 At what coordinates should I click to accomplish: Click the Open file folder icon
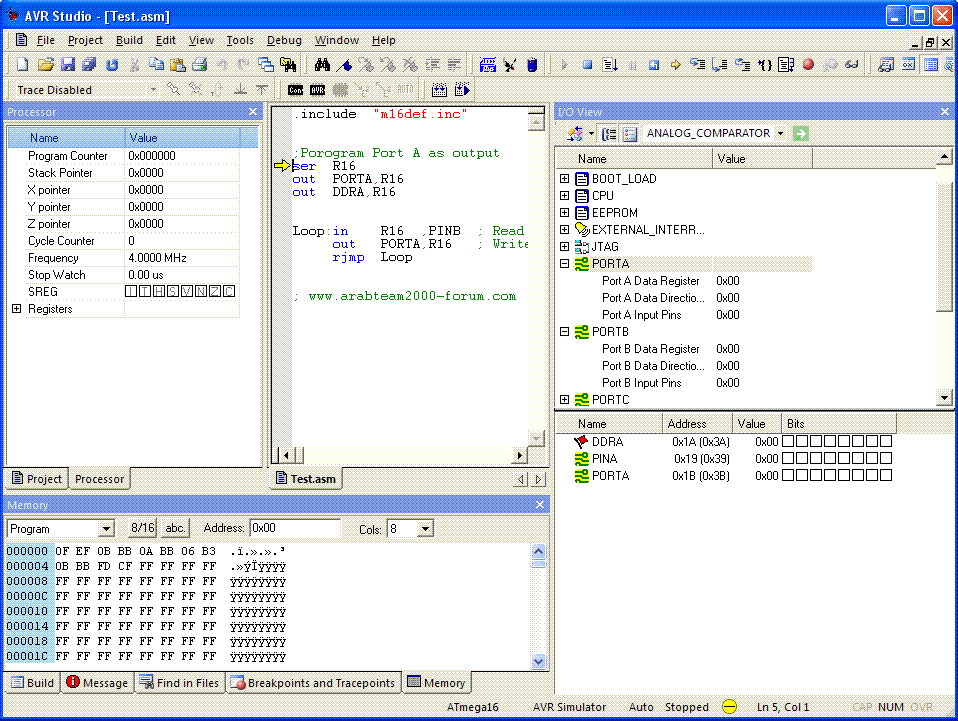[46, 64]
